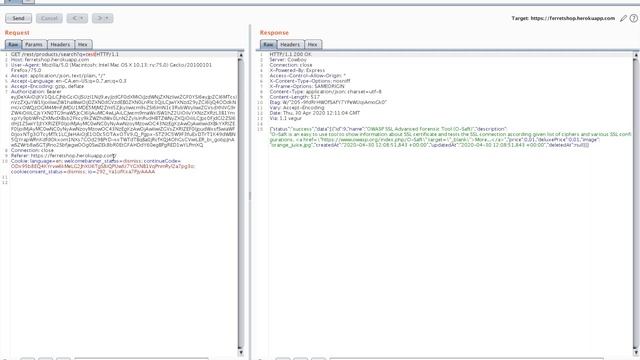The height and width of the screenshot is (360, 640).
Task: Click the 'X-Content-Type-Options: nosniff' response line
Action: pyautogui.click(x=310, y=81)
